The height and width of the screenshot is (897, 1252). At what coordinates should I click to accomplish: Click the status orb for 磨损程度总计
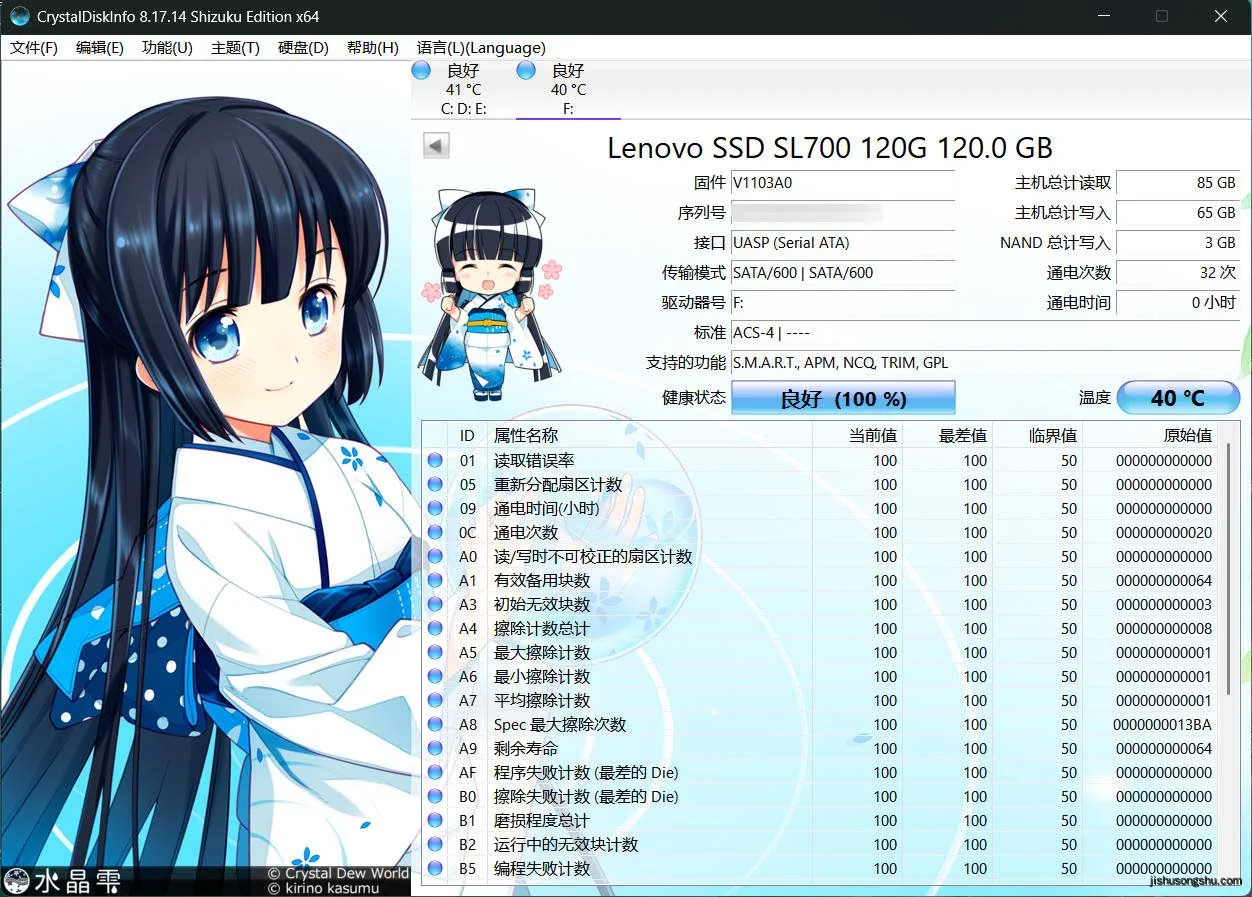pos(435,820)
